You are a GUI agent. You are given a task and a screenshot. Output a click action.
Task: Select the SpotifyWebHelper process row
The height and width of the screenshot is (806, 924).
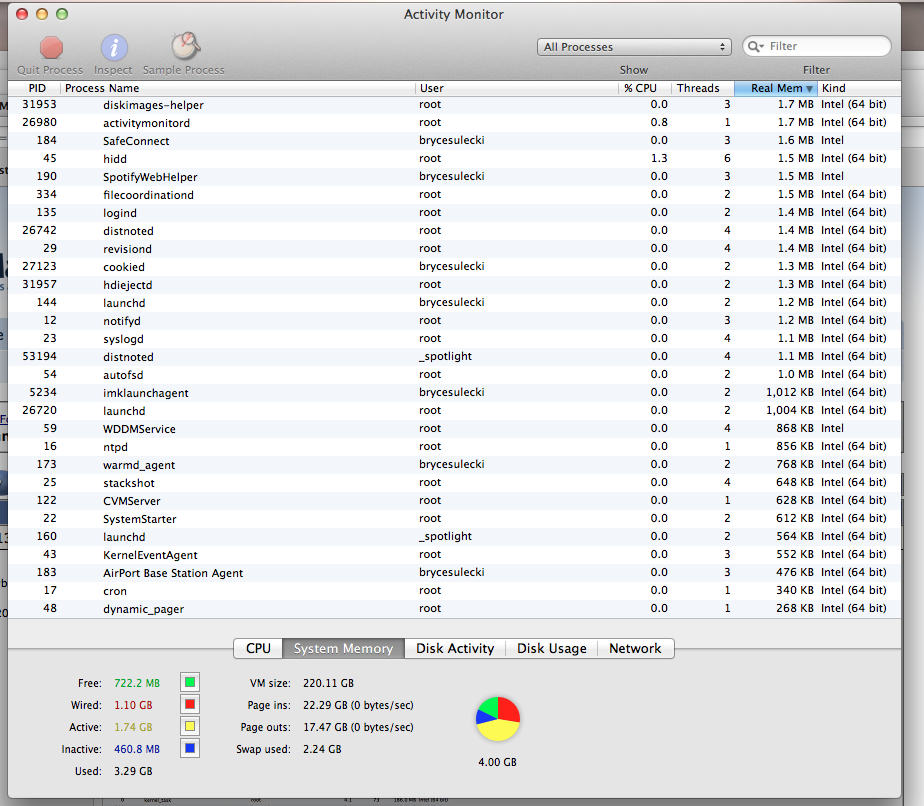pyautogui.click(x=454, y=177)
